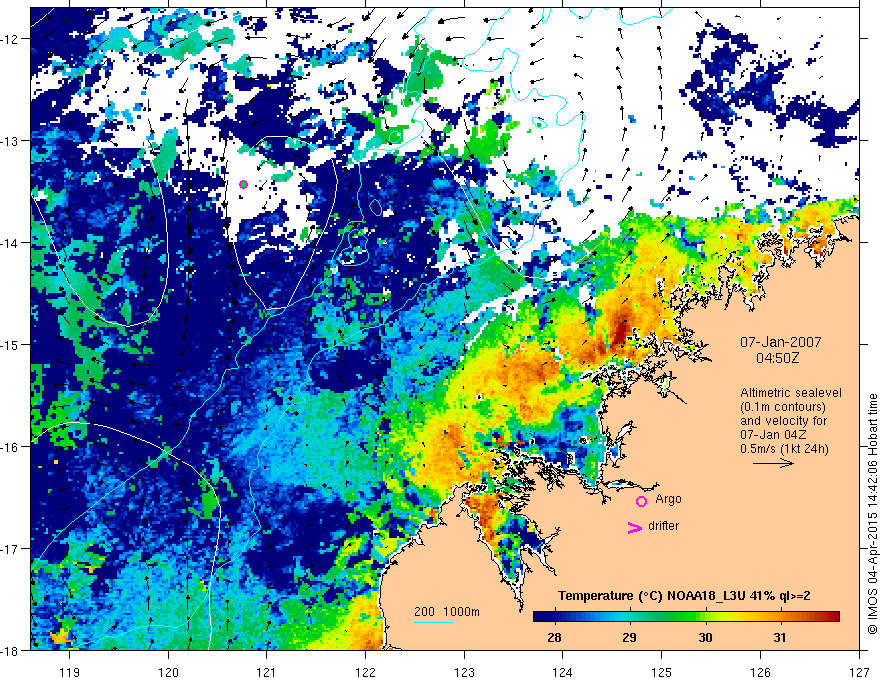The height and width of the screenshot is (680, 880).
Task: Click the '31' color bar label
Action: tap(780, 638)
